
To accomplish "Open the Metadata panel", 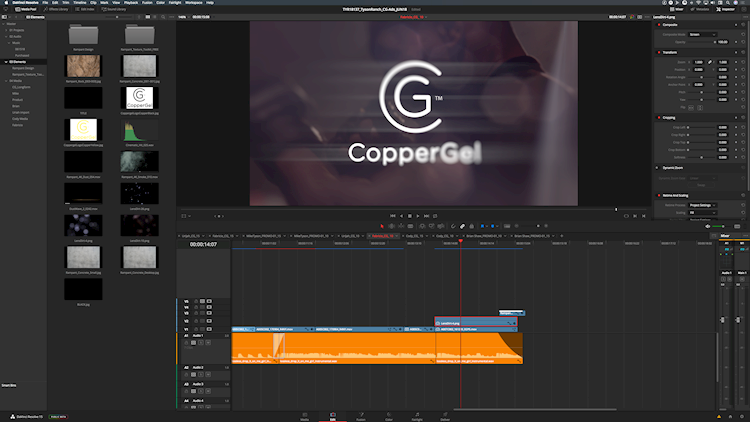I will (700, 9).
